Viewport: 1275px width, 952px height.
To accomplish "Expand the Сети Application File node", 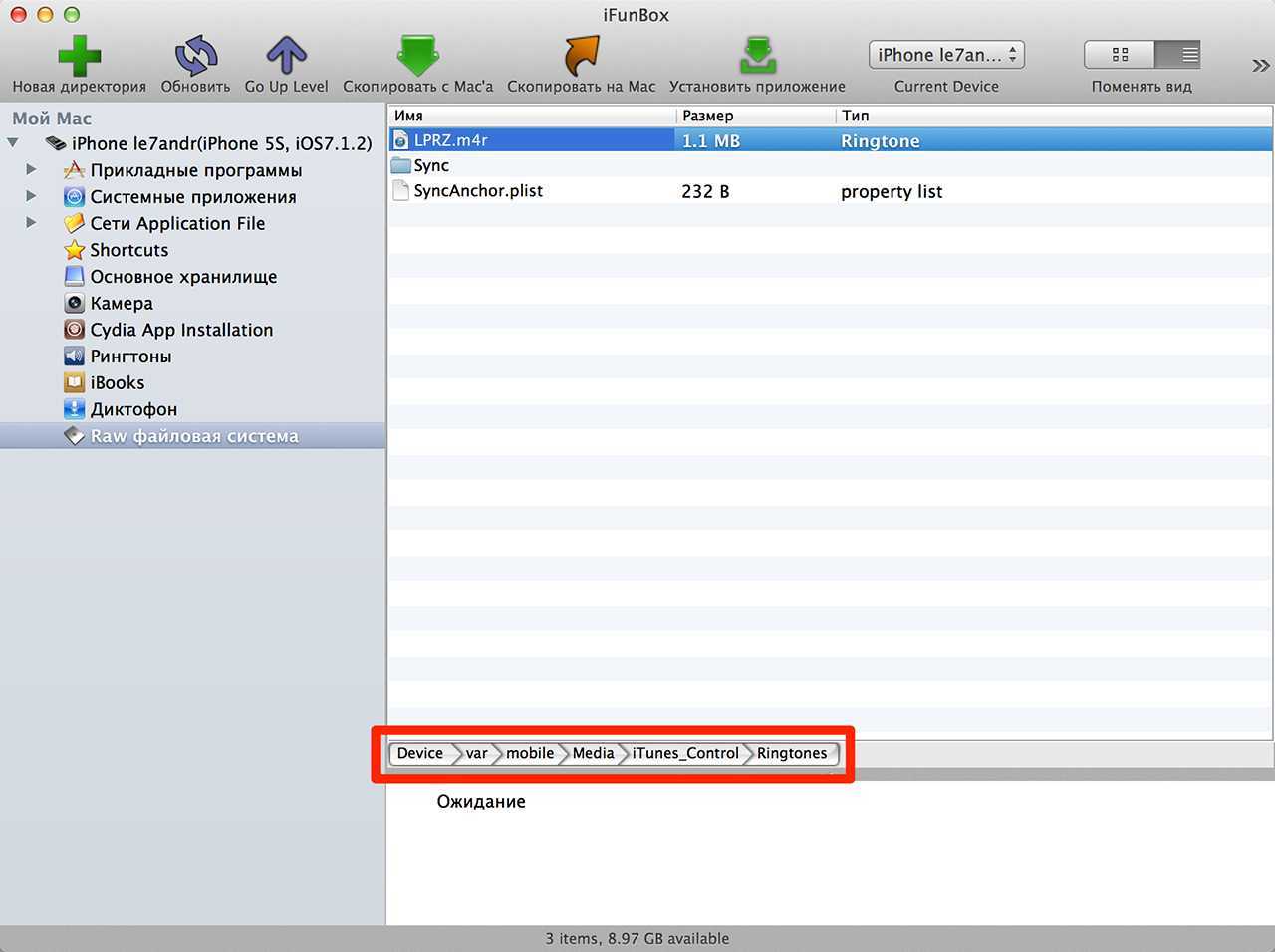I will pos(32,223).
